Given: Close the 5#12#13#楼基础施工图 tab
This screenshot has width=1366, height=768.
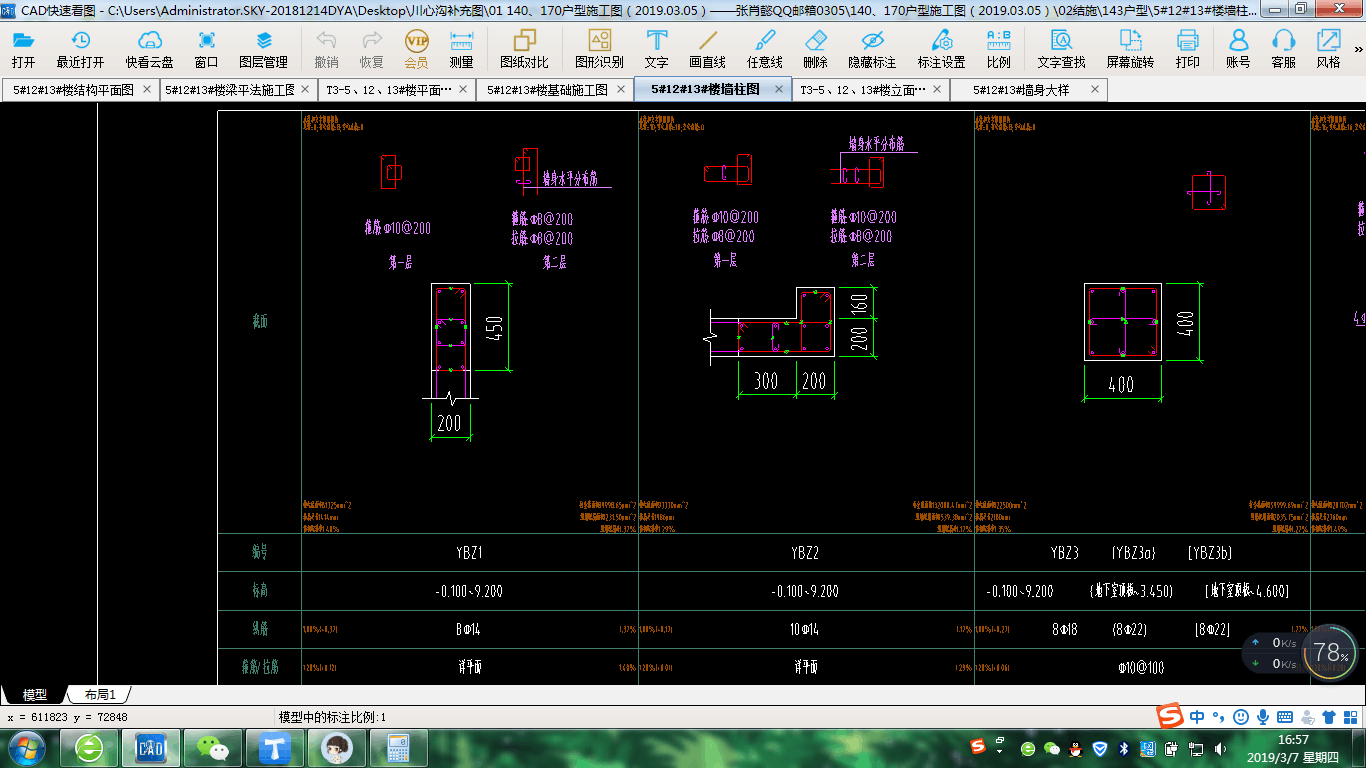Looking at the screenshot, I should point(621,89).
